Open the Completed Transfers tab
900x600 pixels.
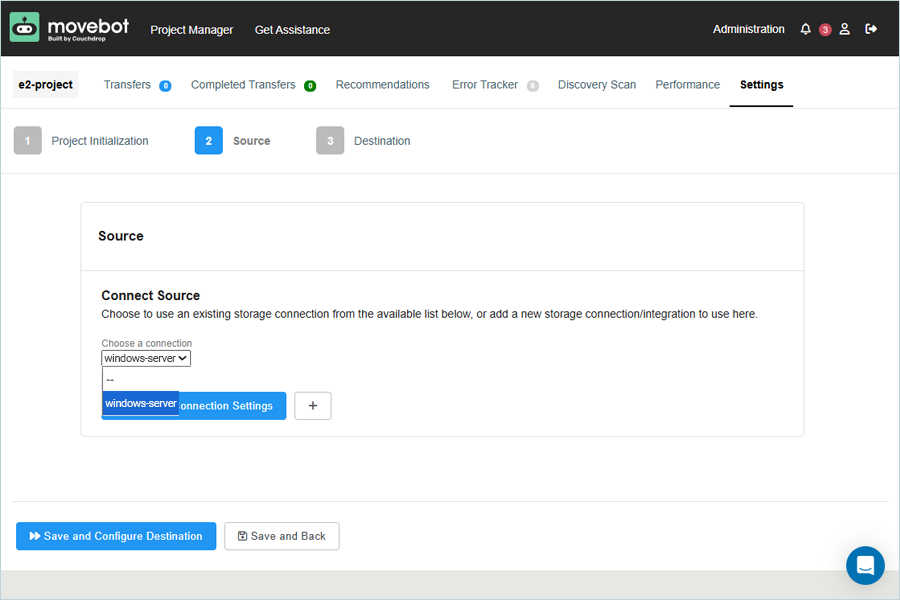243,85
